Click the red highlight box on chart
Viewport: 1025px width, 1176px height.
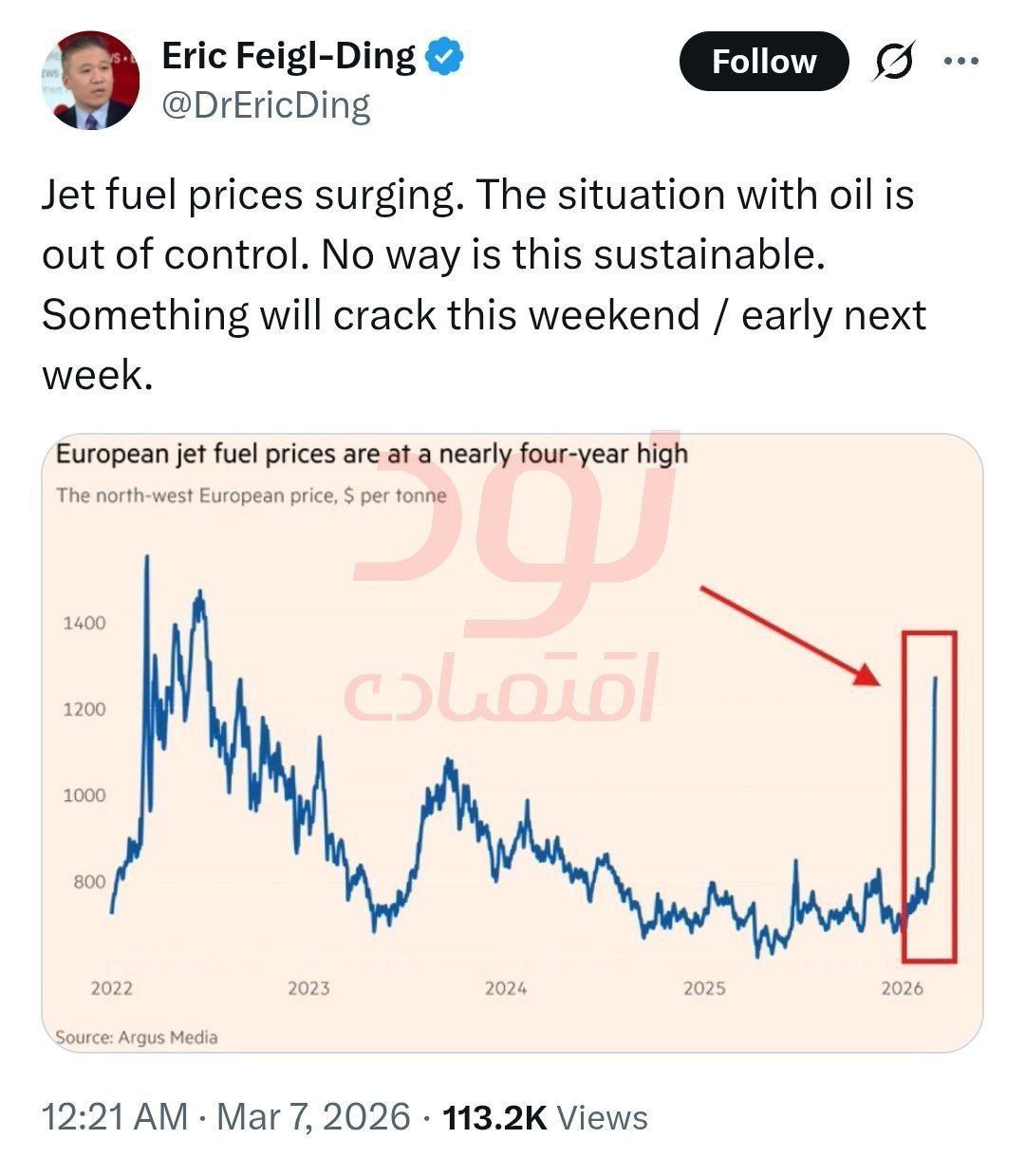pyautogui.click(x=929, y=796)
